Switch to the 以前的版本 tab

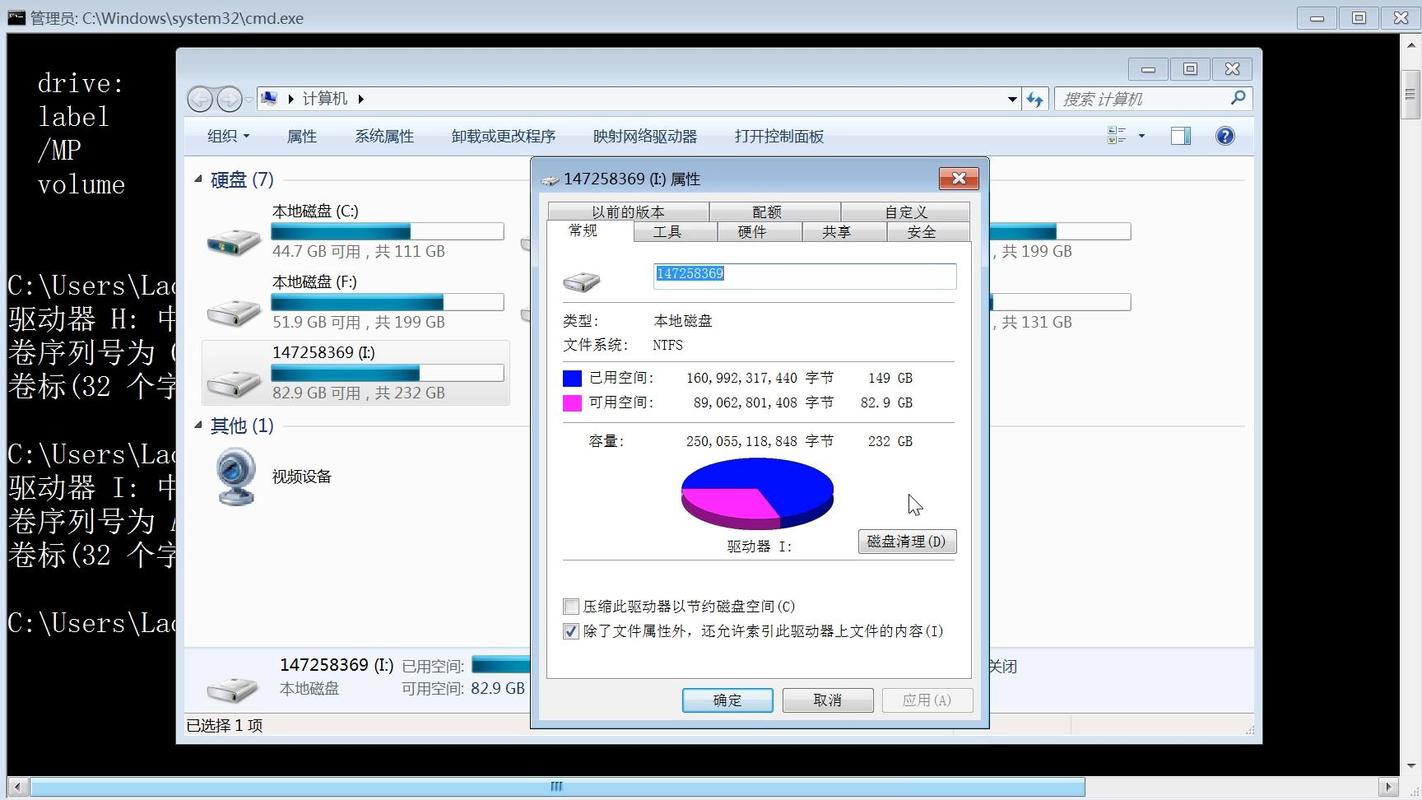tap(628, 211)
